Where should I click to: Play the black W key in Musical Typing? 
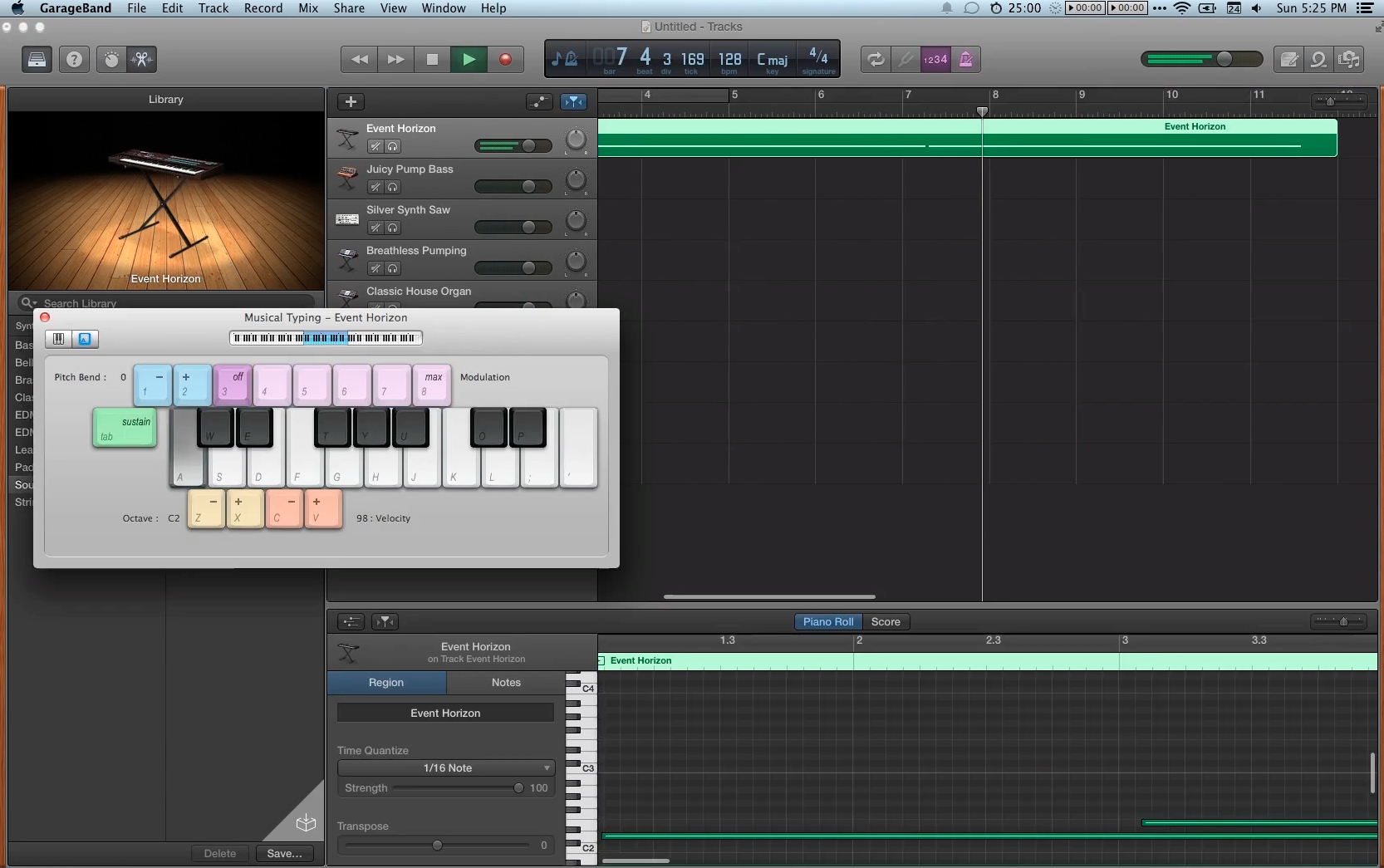pos(214,427)
